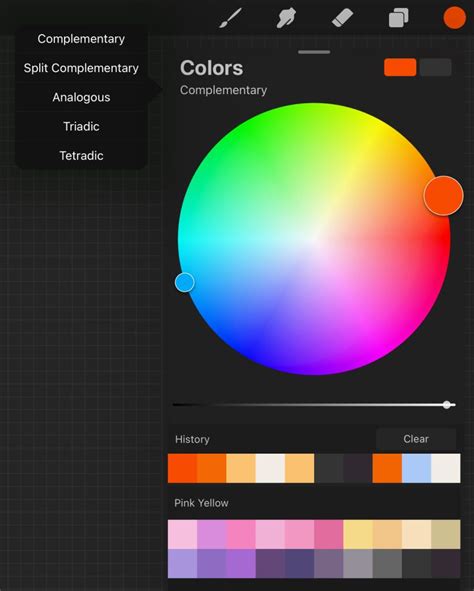Open harmony mode dropdown under Colors title
The height and width of the screenshot is (591, 474).
pos(223,90)
